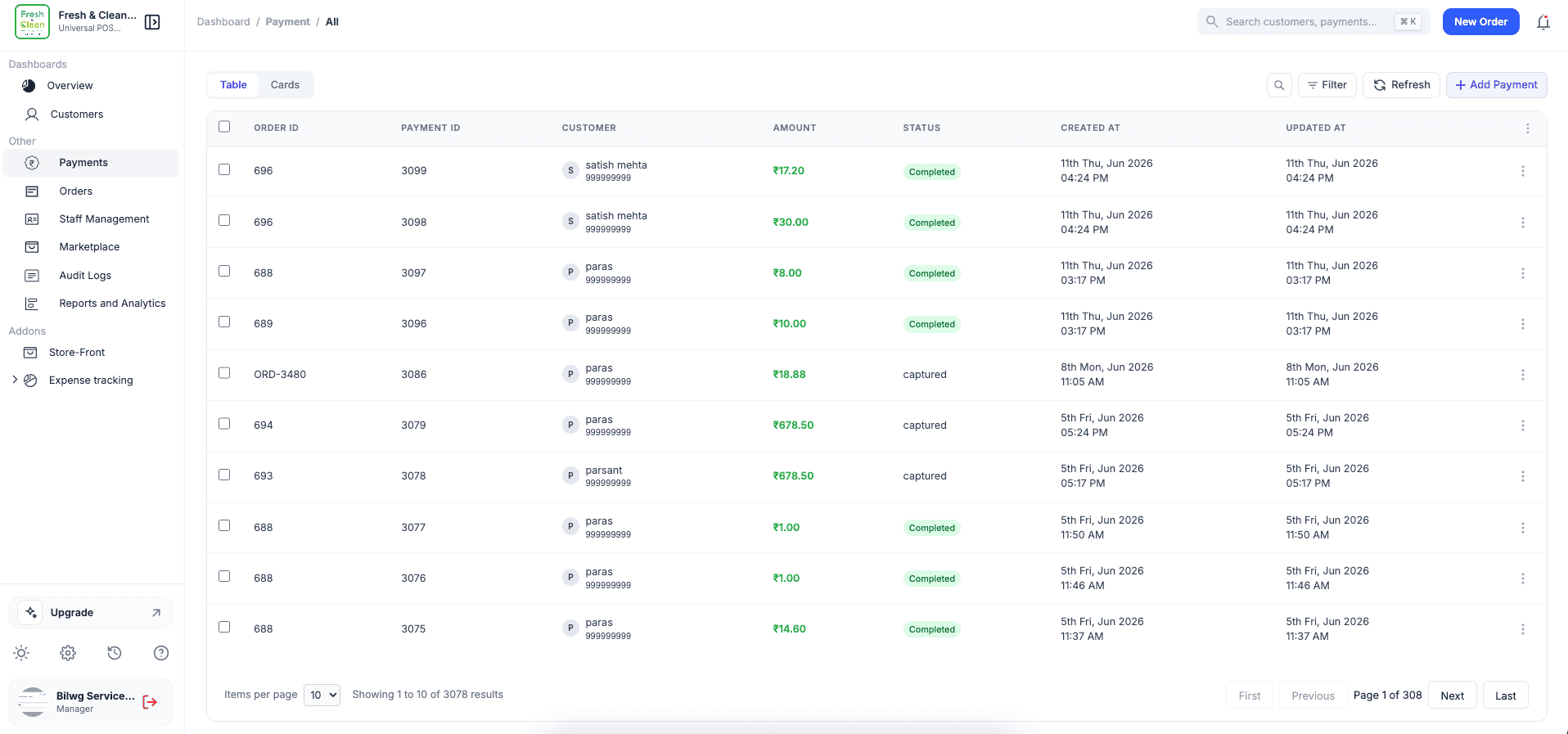Click amount ₹678.50 for payment 3079
This screenshot has width=1568, height=734.
tap(793, 426)
